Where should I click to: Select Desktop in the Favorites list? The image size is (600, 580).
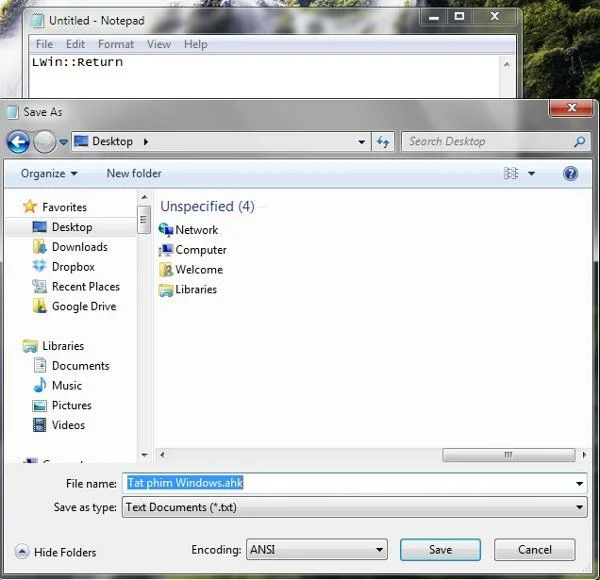(x=72, y=227)
